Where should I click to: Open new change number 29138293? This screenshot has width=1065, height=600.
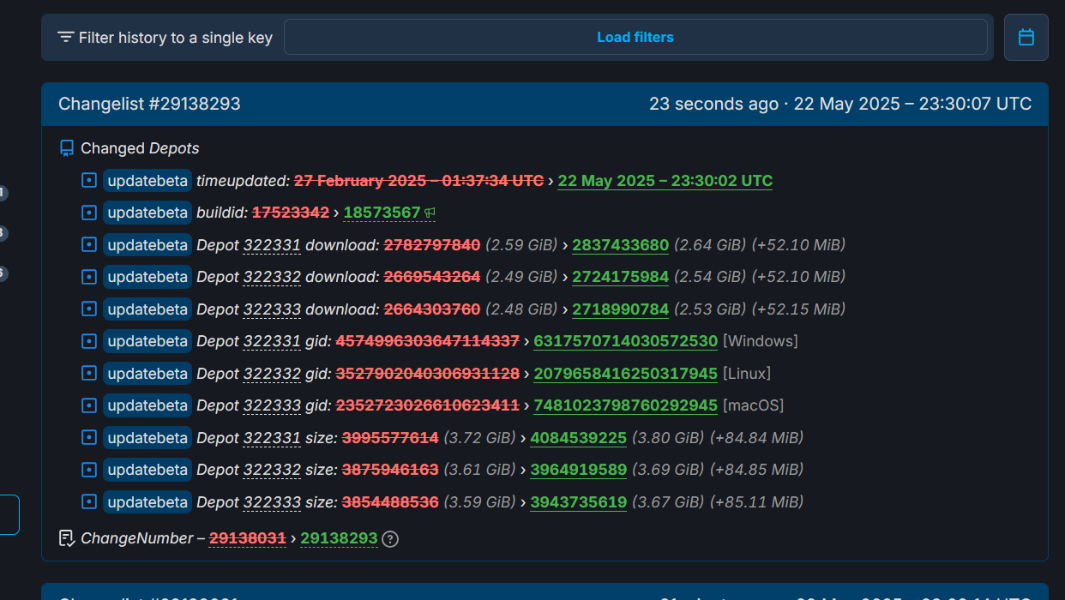click(339, 538)
